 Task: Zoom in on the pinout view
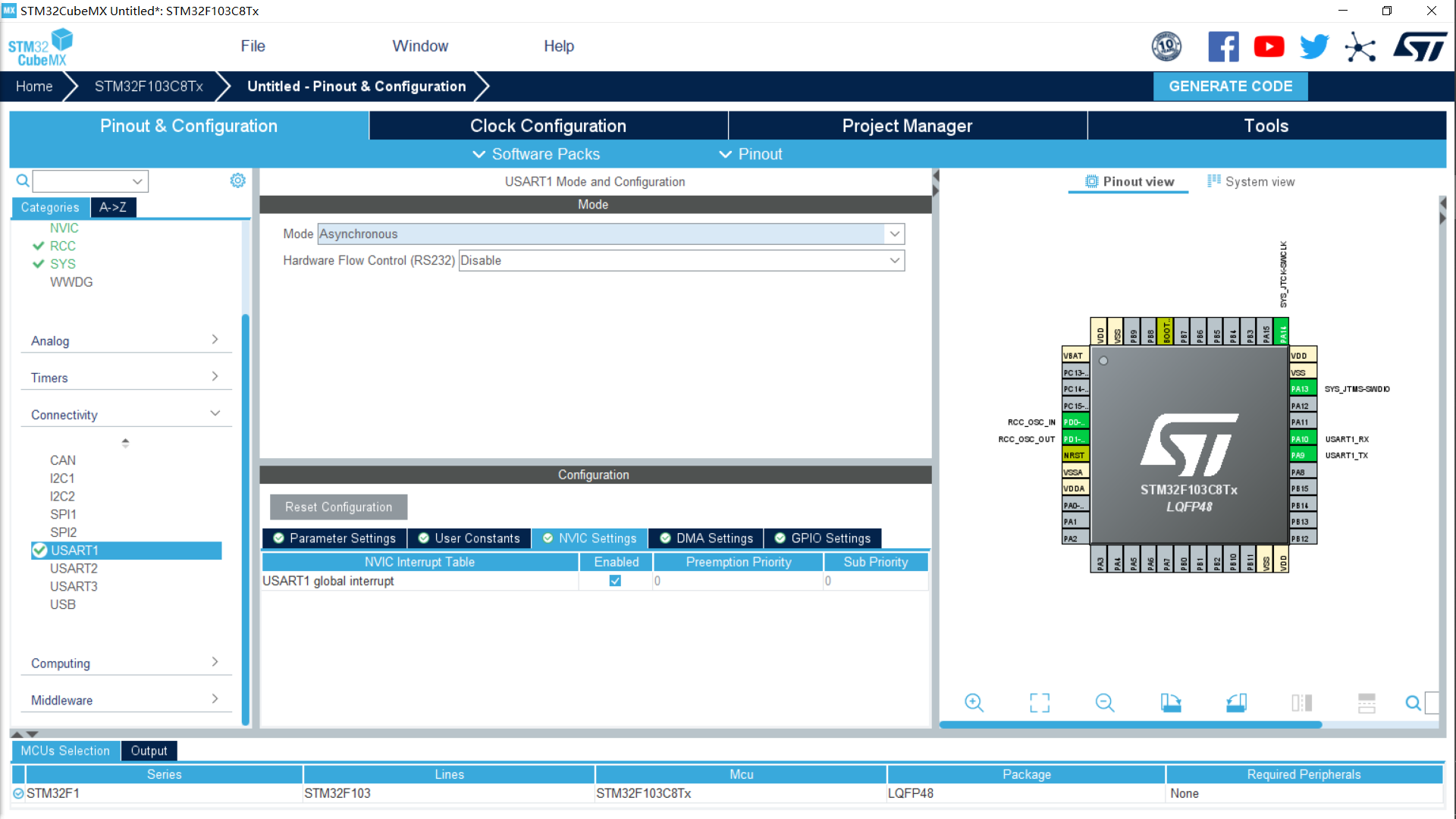(974, 703)
